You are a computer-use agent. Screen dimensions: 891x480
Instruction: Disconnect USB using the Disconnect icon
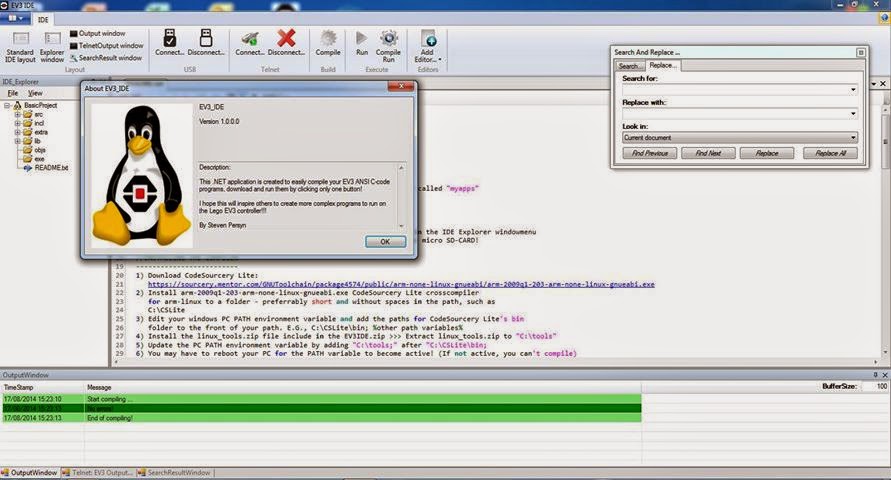click(x=206, y=43)
